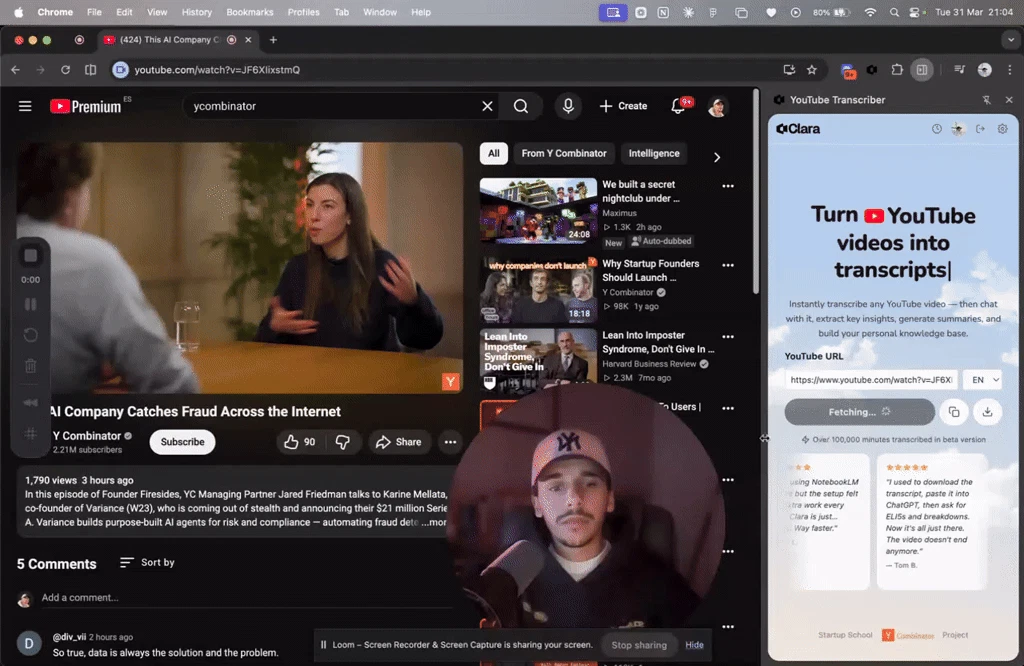
Task: Start voice search with microphone
Action: click(x=568, y=106)
